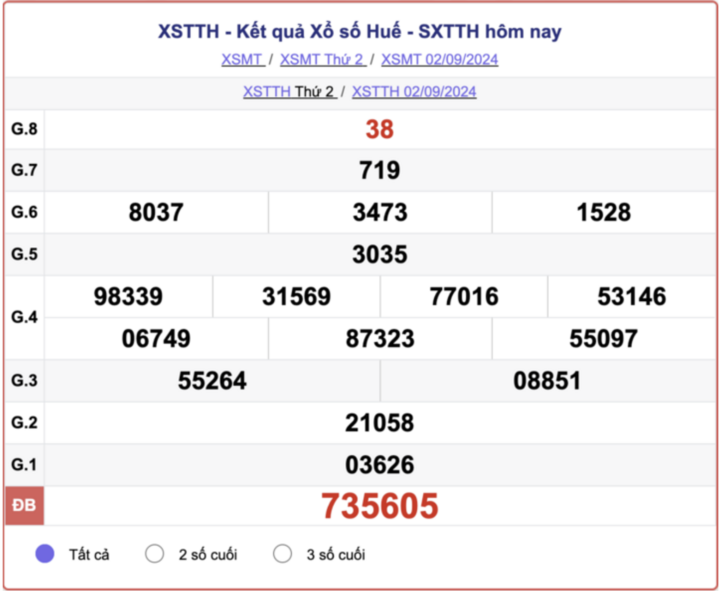Choose the 3 số cuối radio option

pos(283,554)
